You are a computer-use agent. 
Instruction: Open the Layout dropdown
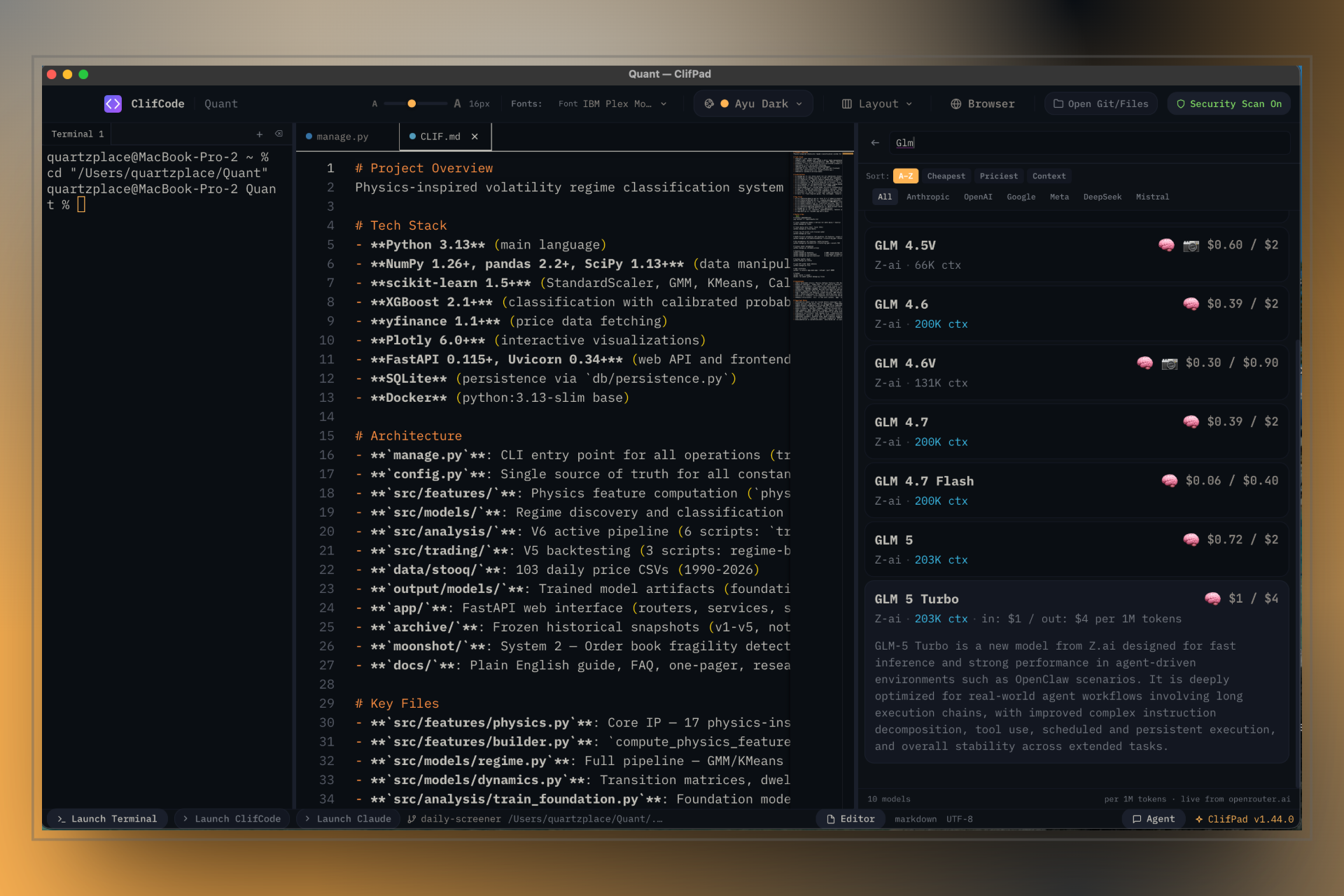tap(877, 104)
